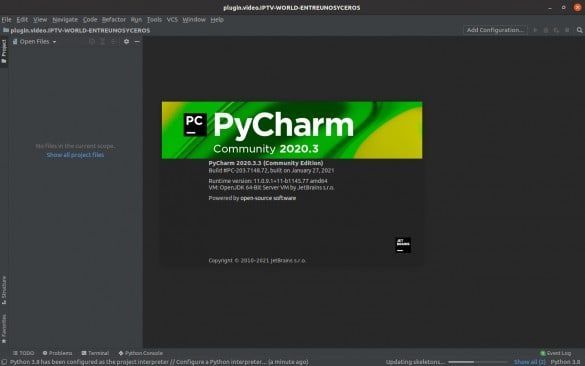
Task: Click the PyCharm 2020.3.3 (Community Edition) text
Action: click(266, 163)
